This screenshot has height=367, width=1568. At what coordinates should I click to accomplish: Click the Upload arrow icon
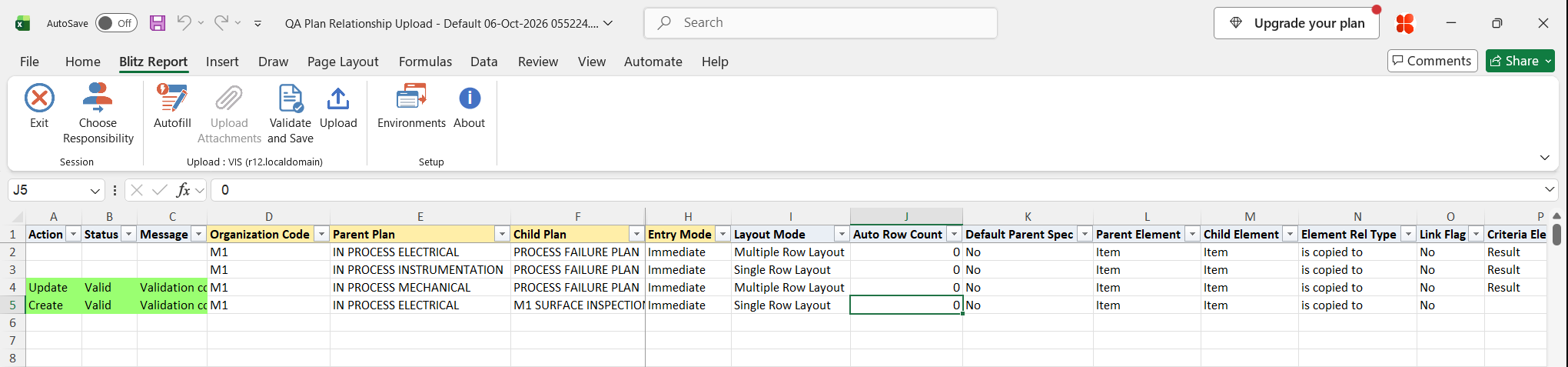[x=338, y=98]
